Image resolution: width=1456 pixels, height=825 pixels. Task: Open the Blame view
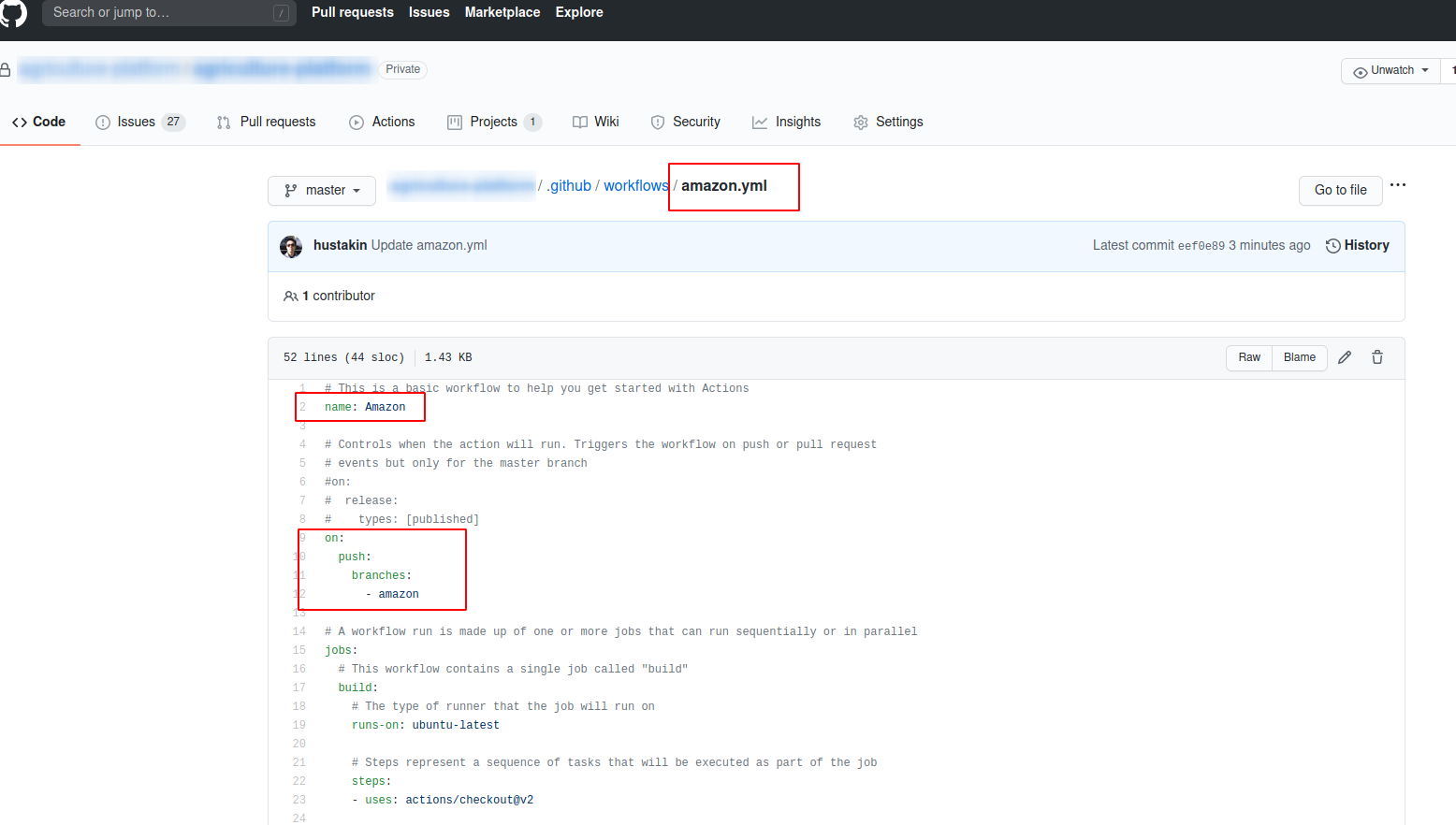point(1299,357)
